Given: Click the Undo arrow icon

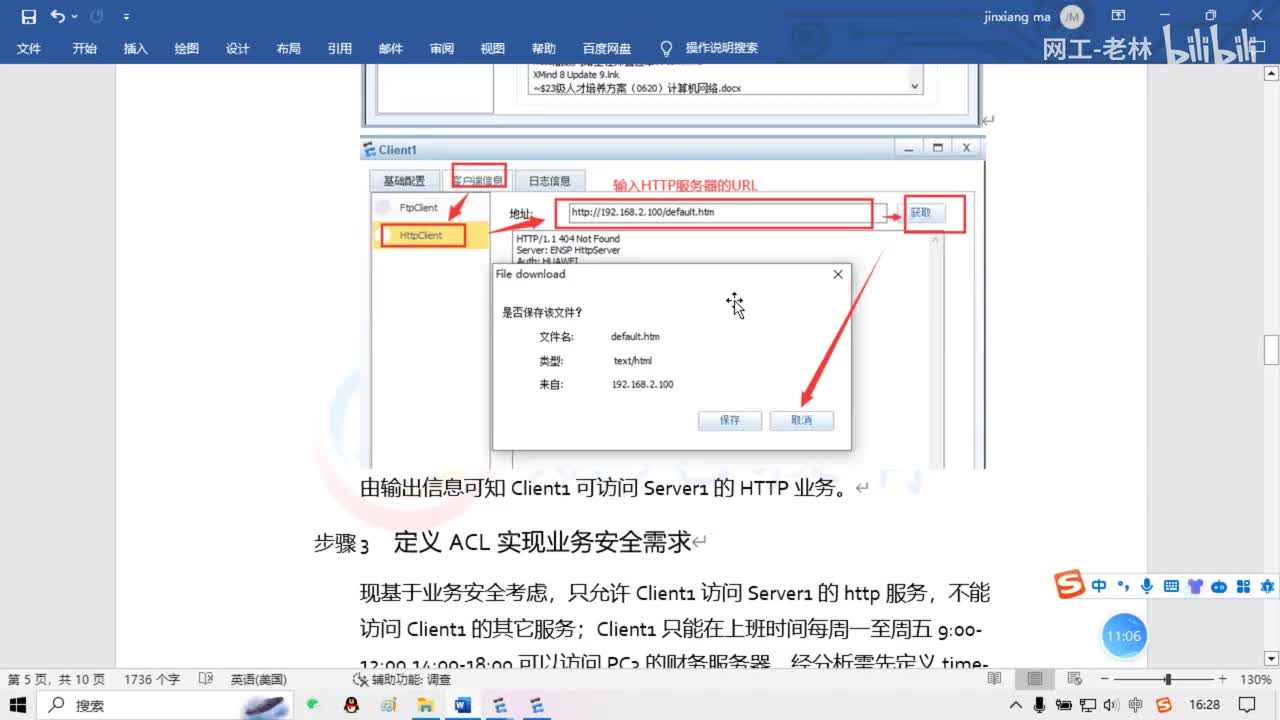Looking at the screenshot, I should point(57,16).
